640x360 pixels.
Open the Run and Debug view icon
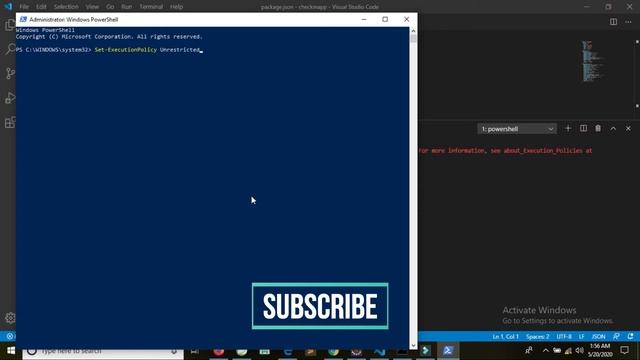[x=10, y=98]
